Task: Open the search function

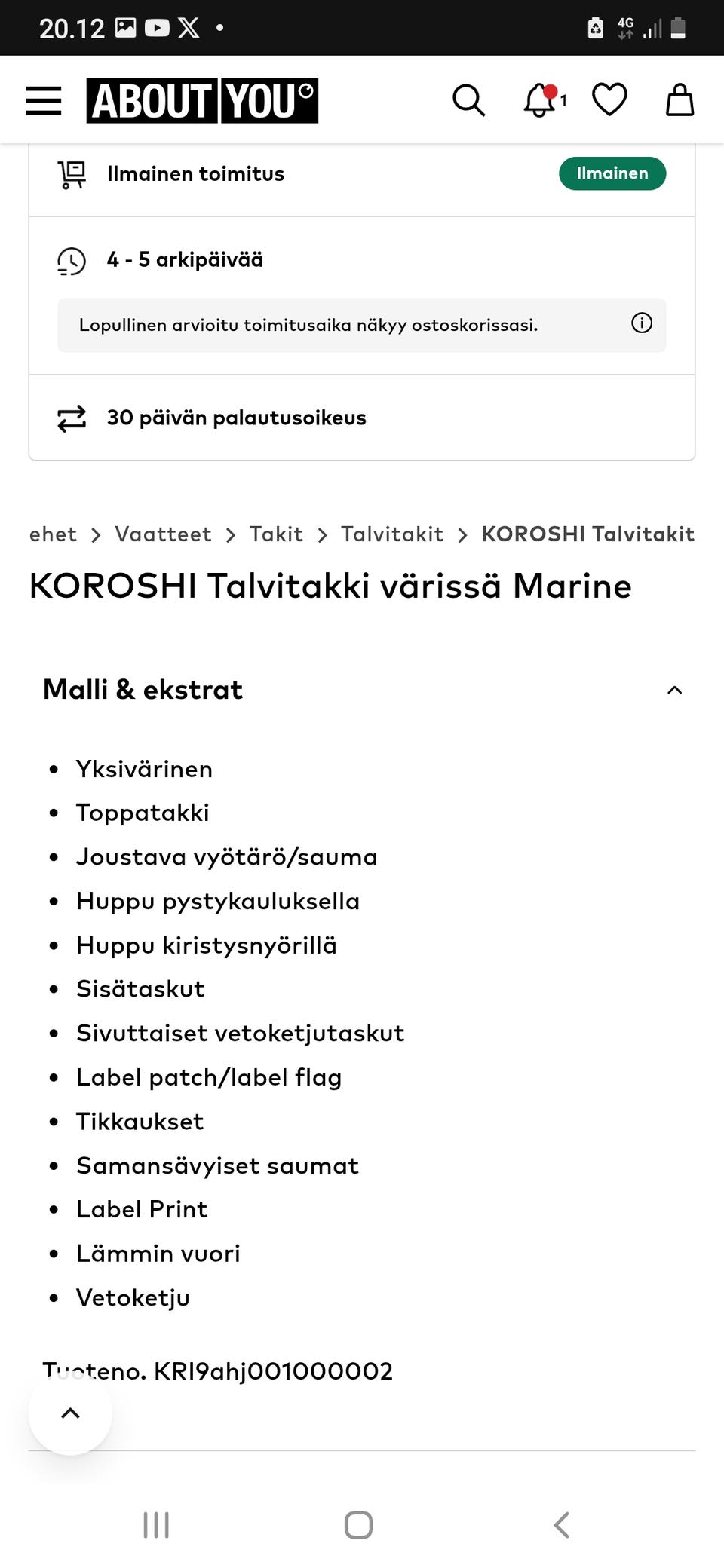Action: [x=468, y=100]
